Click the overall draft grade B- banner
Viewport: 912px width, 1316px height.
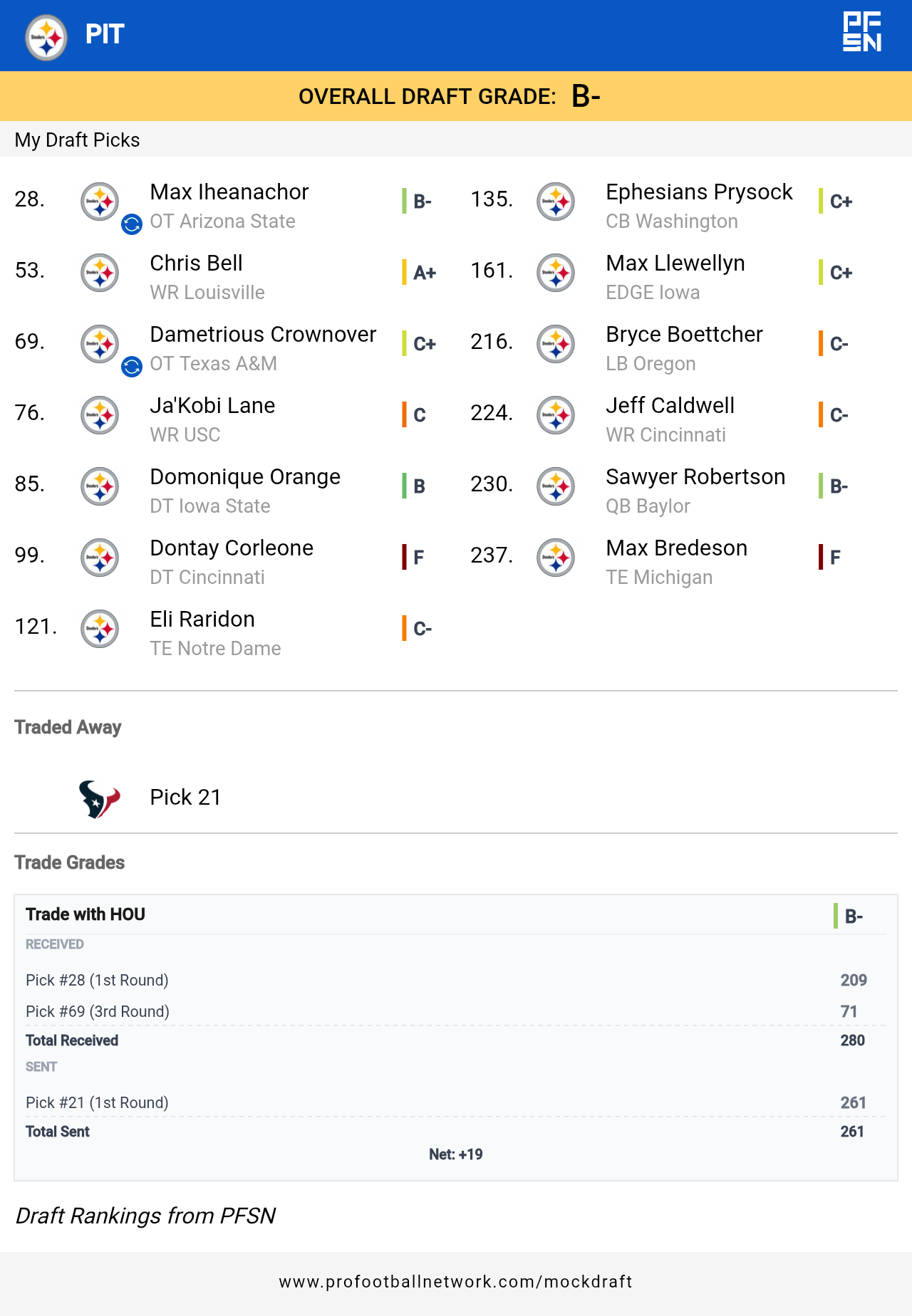(456, 96)
